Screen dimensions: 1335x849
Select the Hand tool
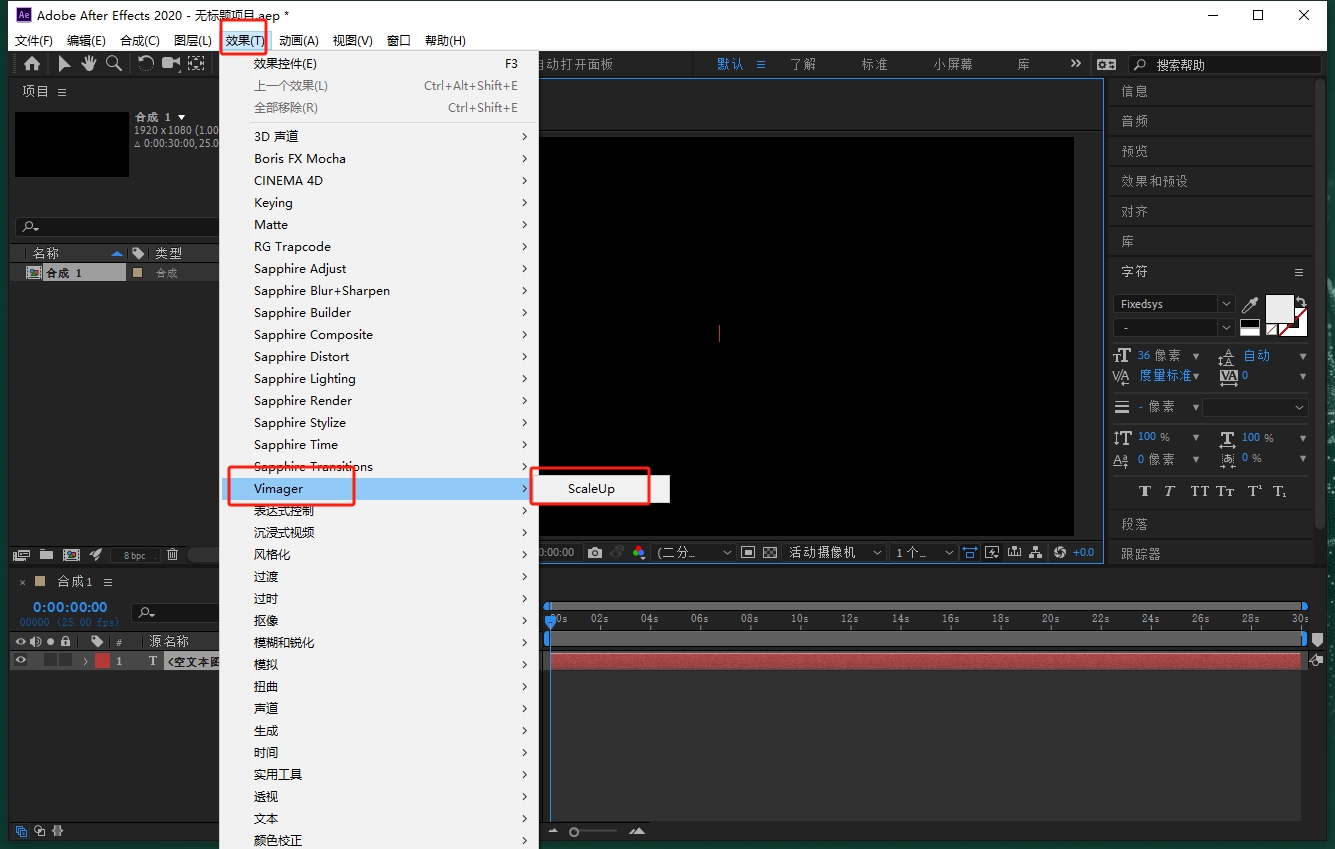pos(89,64)
